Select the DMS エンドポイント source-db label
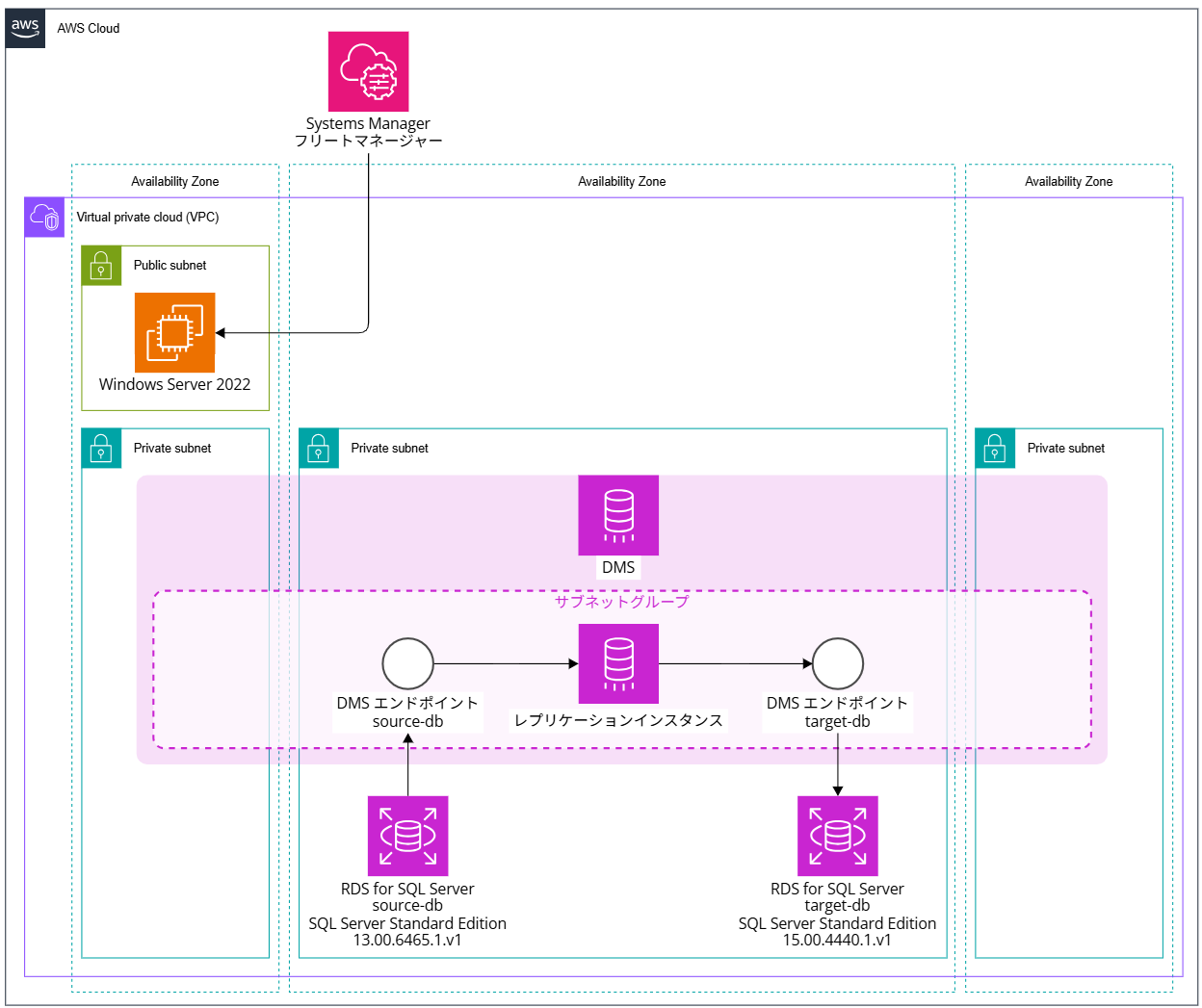The width and height of the screenshot is (1202, 1008). point(407,712)
